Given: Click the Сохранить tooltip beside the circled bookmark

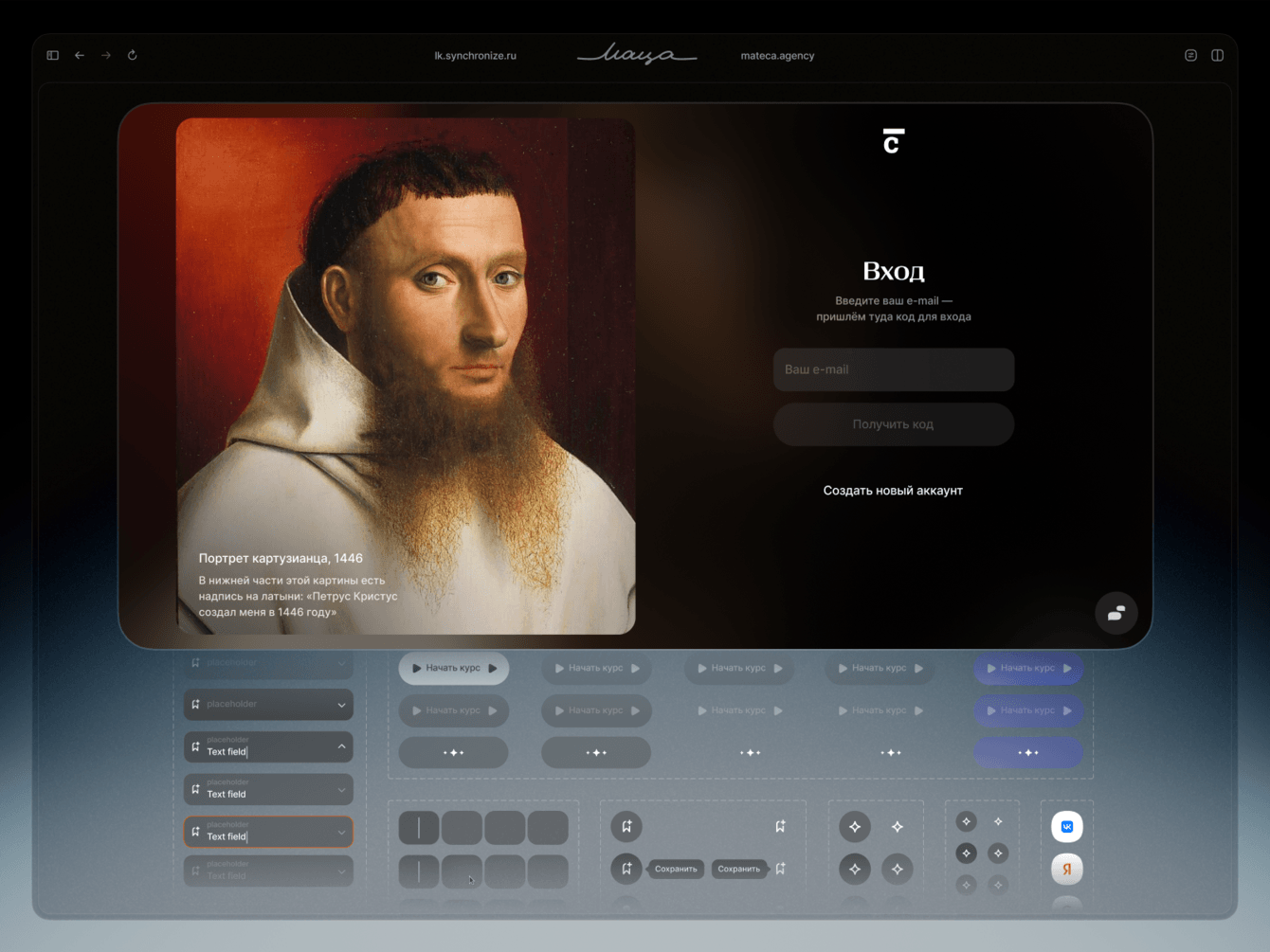Looking at the screenshot, I should pos(676,869).
